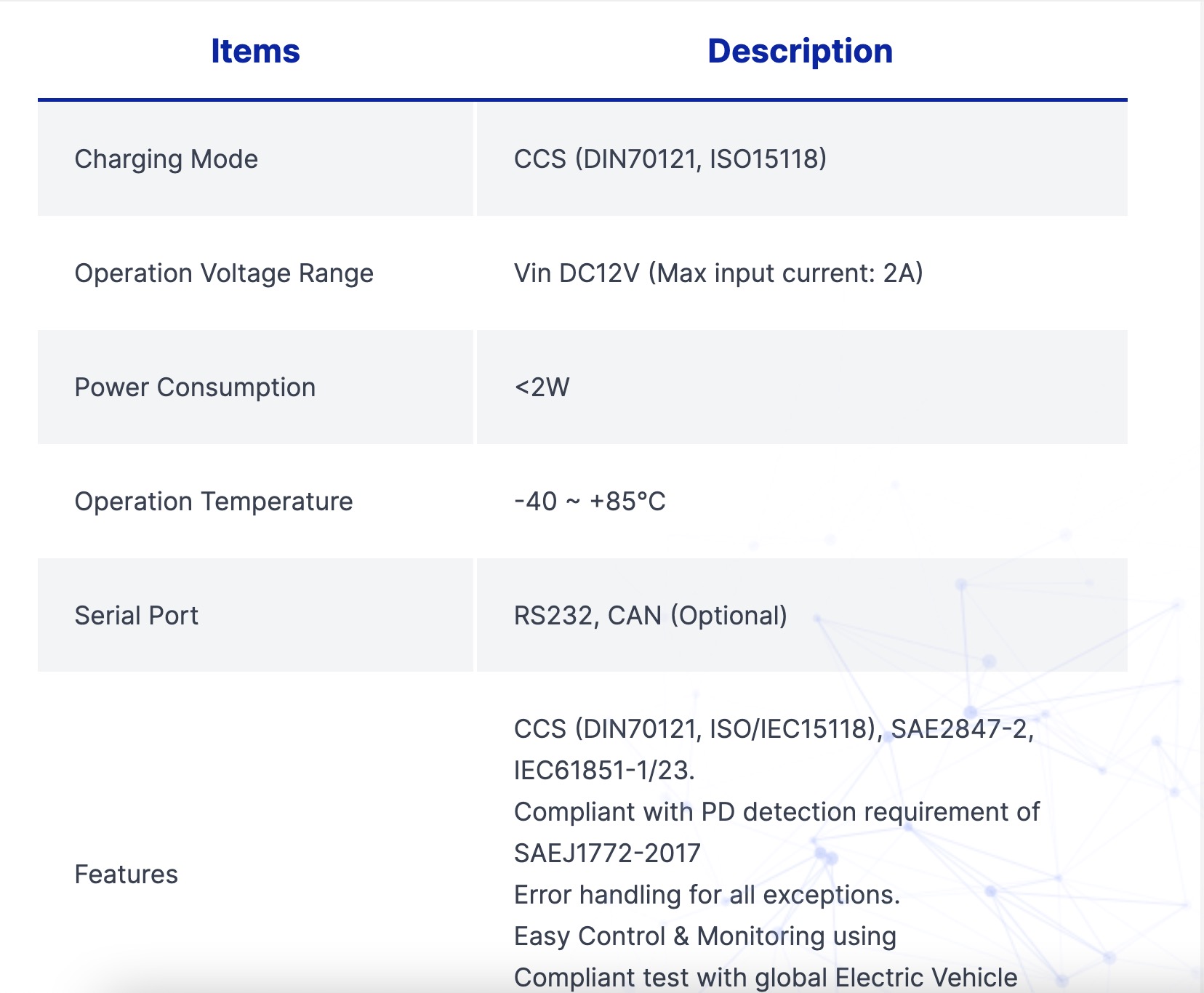Select the Operation Voltage Range label
The width and height of the screenshot is (1204, 993).
pos(224,273)
